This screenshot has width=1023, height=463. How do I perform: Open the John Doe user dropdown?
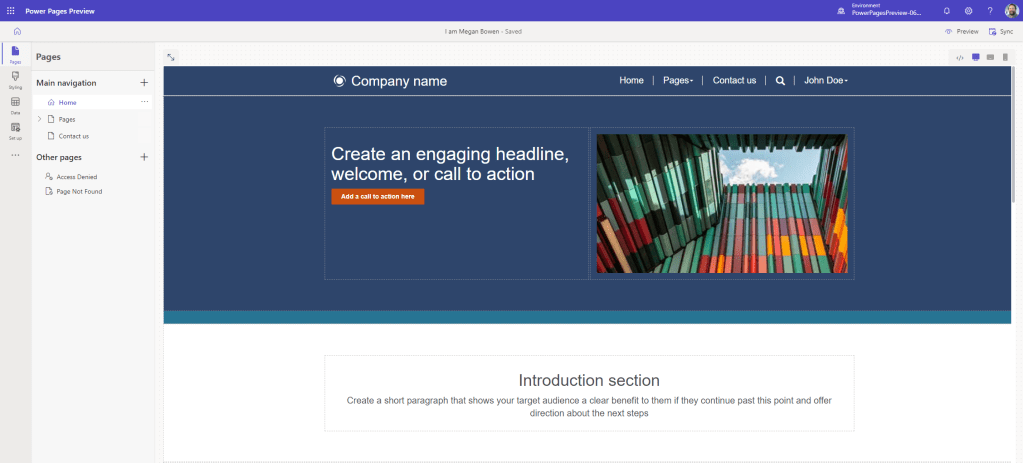coord(826,80)
